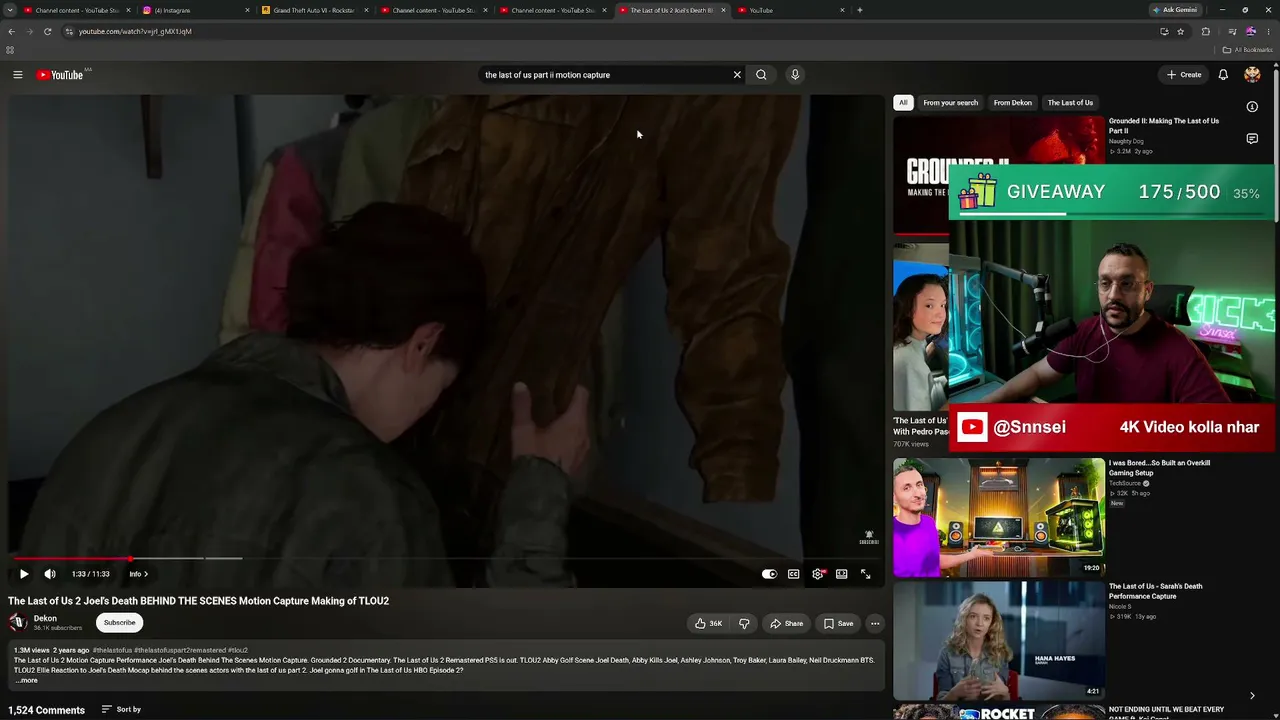Image resolution: width=1280 pixels, height=720 pixels.
Task: Select The Last of Us chip
Action: pyautogui.click(x=1070, y=103)
